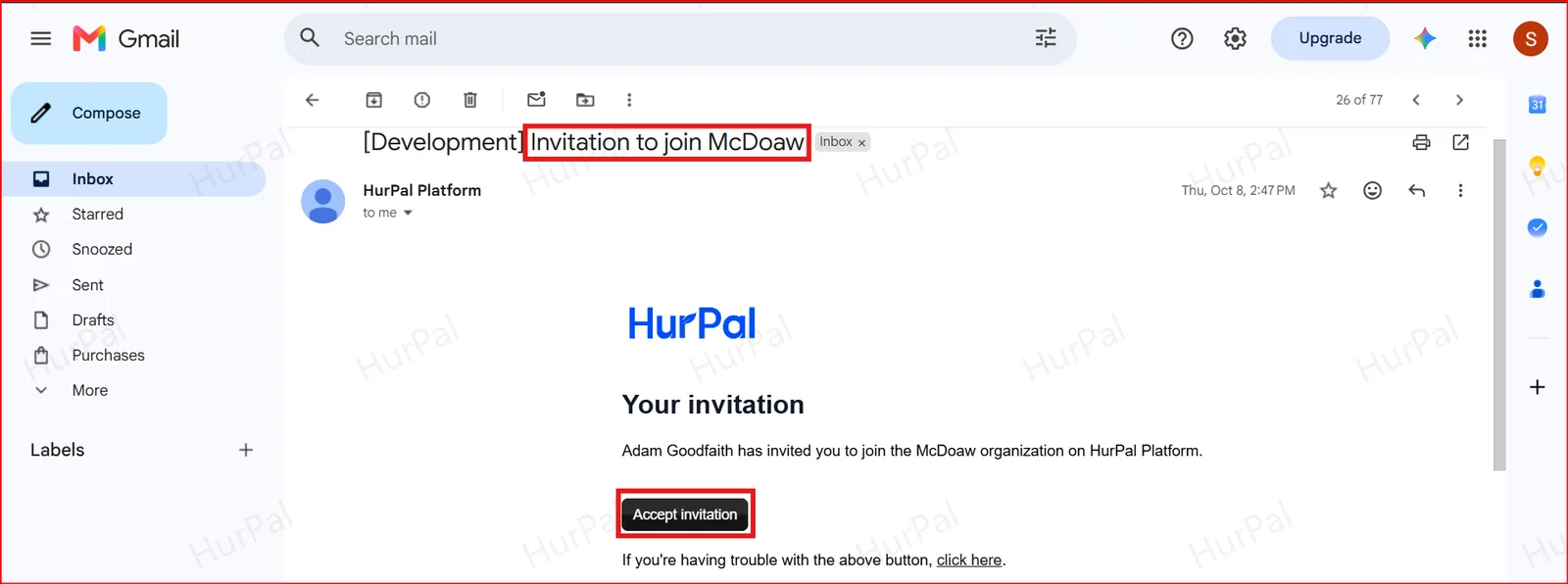1568x584 pixels.
Task: Click the 'Thu, Oct 8, 2:47 PM' timestamp
Action: click(1238, 190)
